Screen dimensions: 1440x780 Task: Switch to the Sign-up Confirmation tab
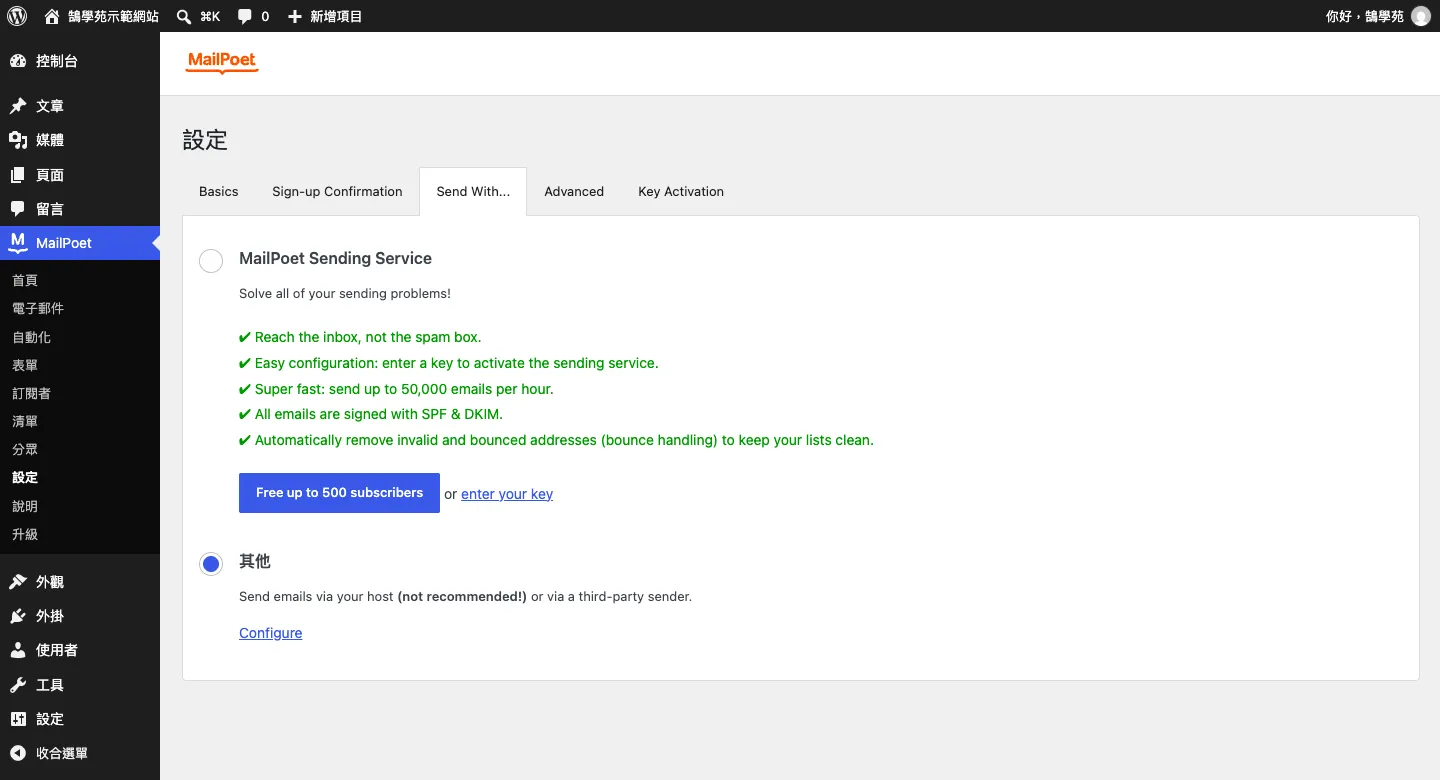tap(337, 191)
